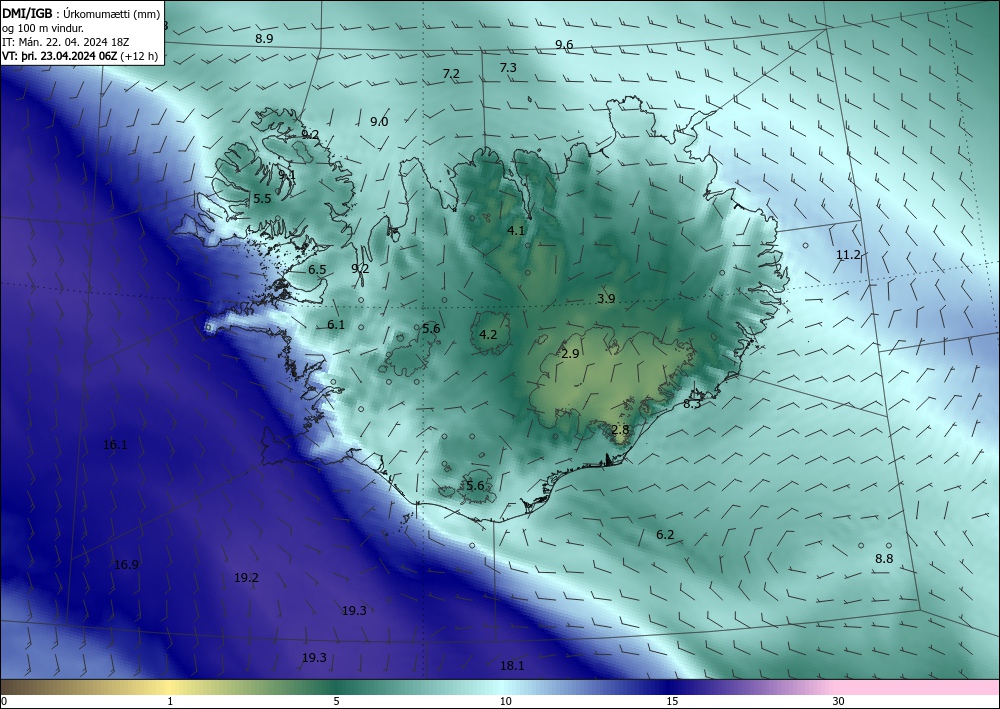This screenshot has height=709, width=1000.
Task: Click the 3.9 value label
Action: coord(606,299)
